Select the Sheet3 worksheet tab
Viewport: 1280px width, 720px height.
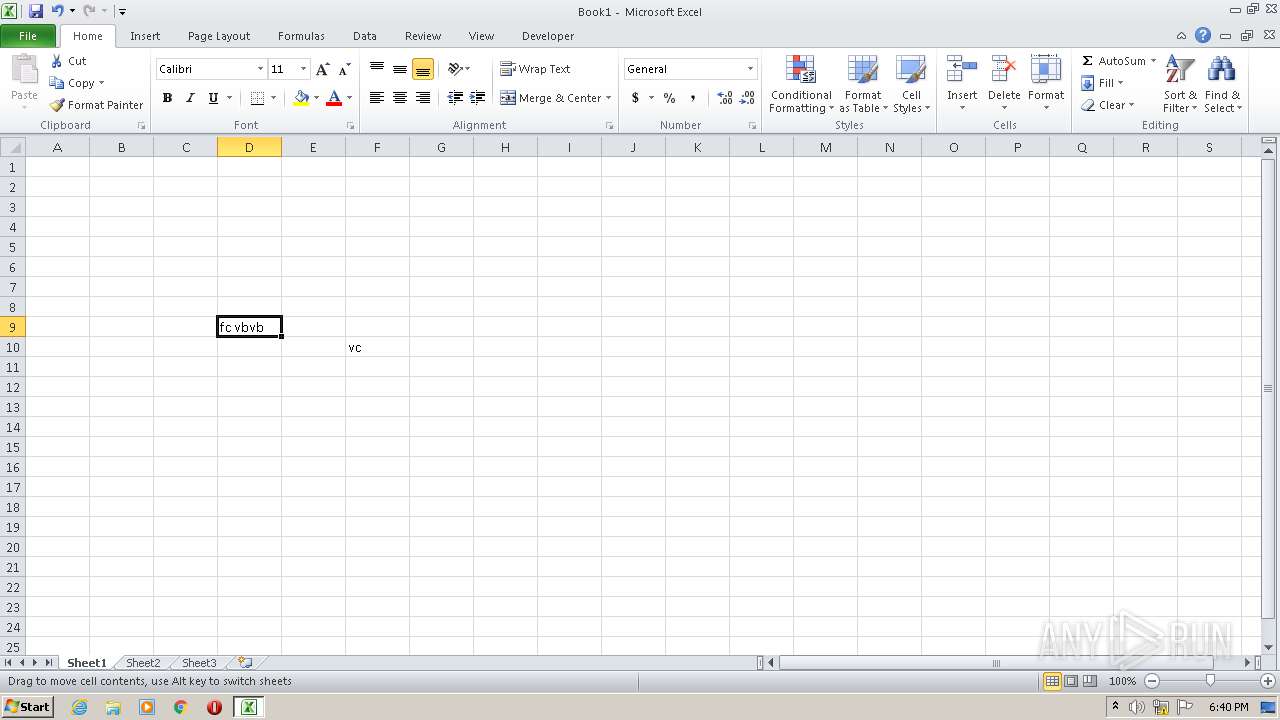click(x=199, y=663)
